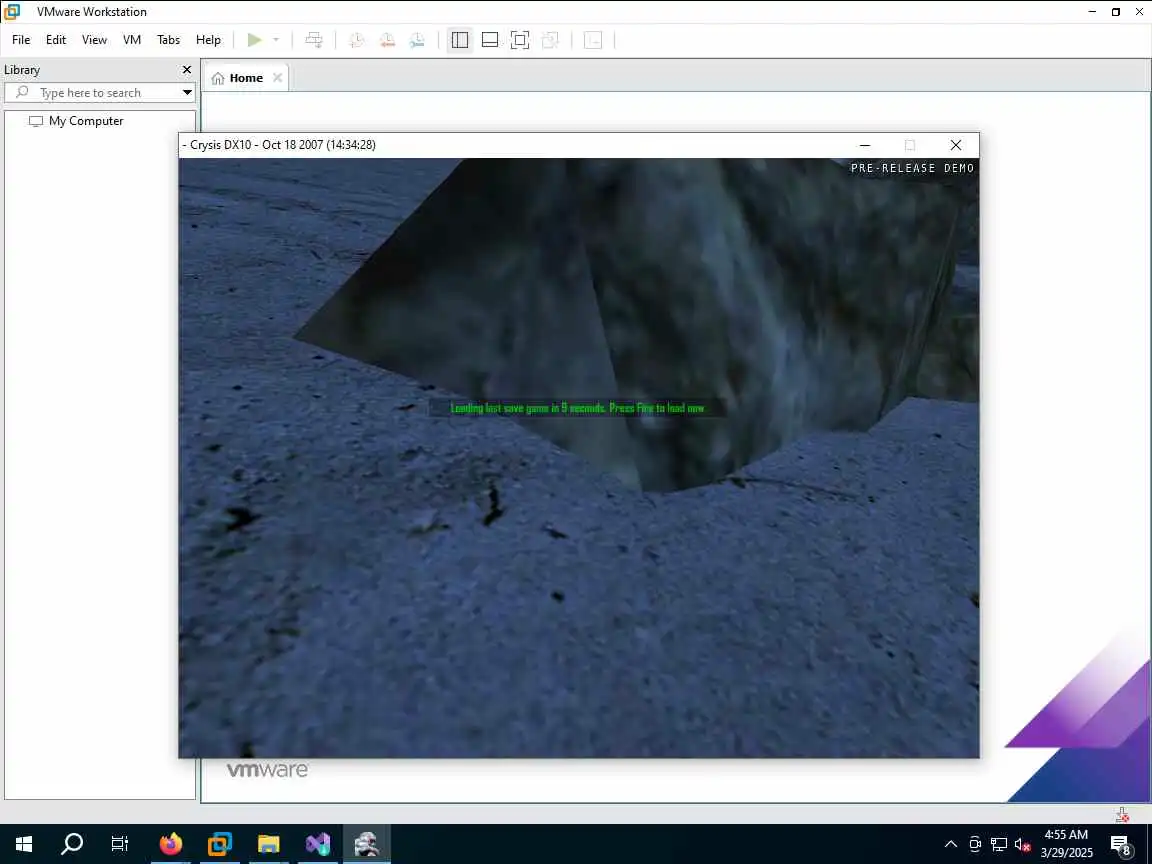
Task: Switch to VMware Workstation taskbar icon
Action: pyautogui.click(x=220, y=844)
